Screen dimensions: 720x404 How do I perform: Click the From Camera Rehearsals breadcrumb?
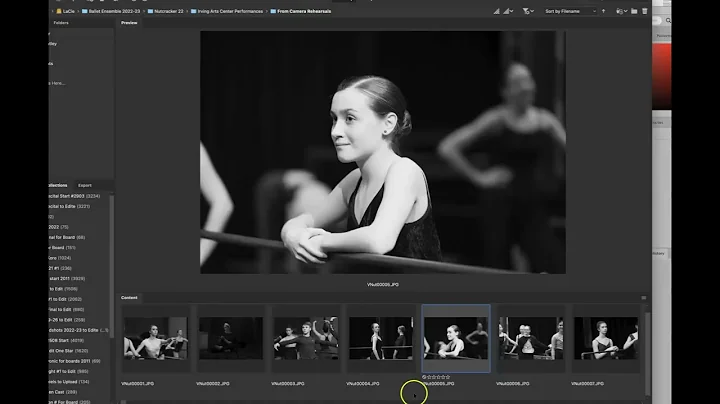(x=301, y=11)
